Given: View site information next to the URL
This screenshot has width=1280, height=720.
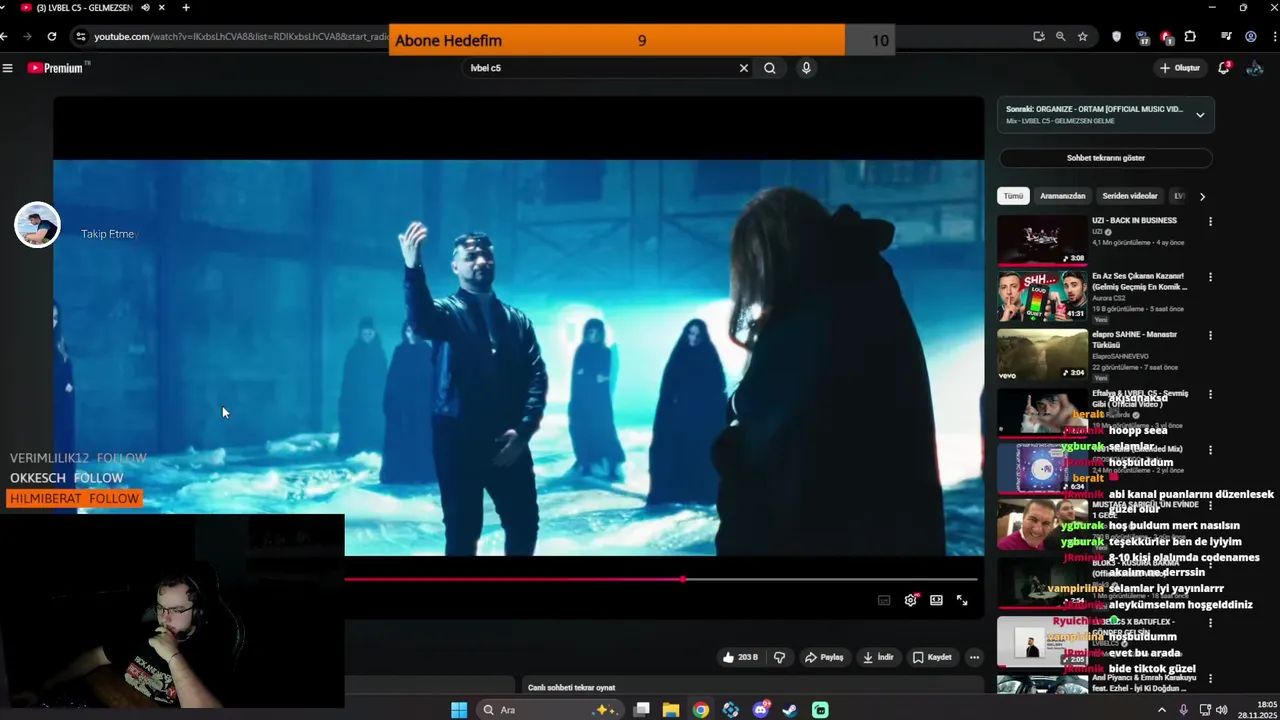Looking at the screenshot, I should click(x=80, y=36).
